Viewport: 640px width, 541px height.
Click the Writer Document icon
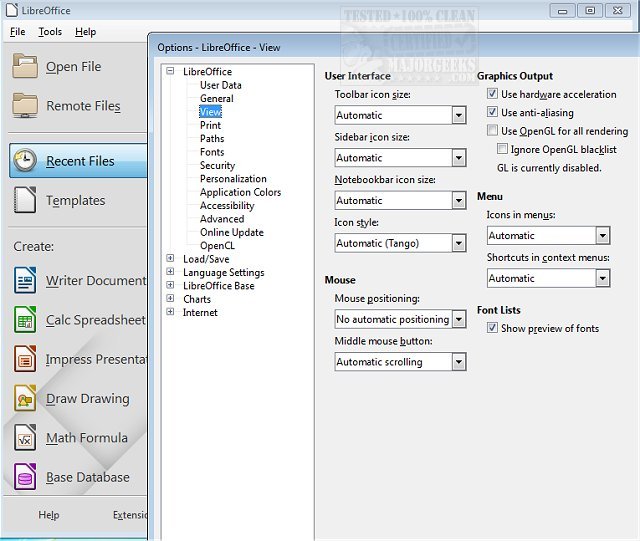tap(25, 280)
